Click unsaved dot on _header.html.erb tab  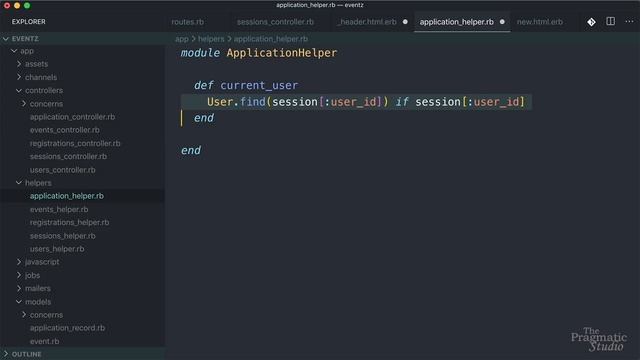(405, 22)
